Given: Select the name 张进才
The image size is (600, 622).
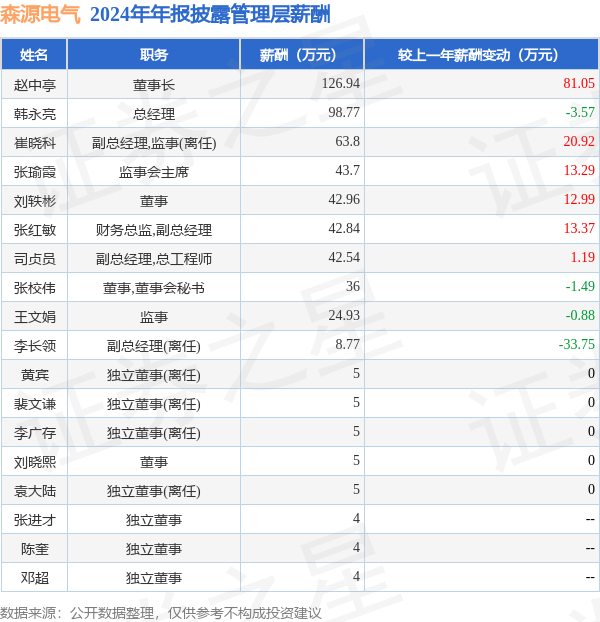Looking at the screenshot, I should coord(35,519).
